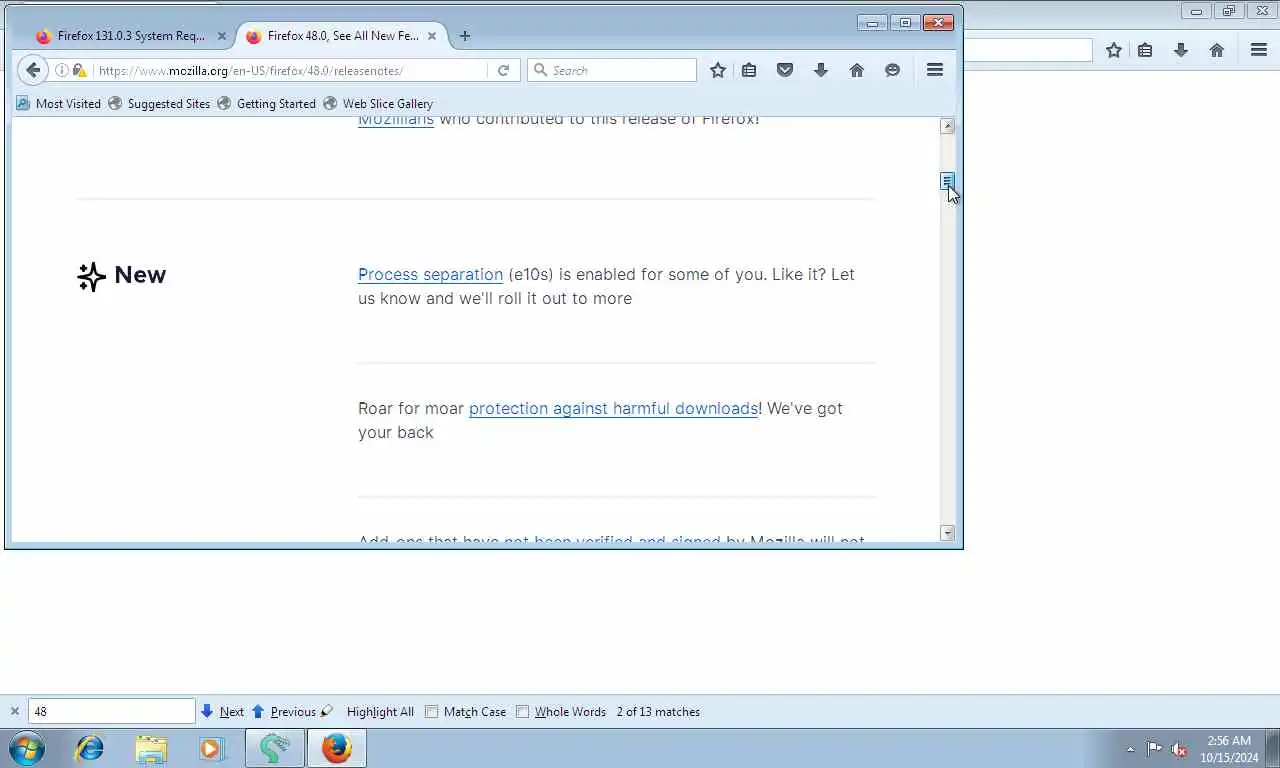Image resolution: width=1280 pixels, height=768 pixels.
Task: Reload the release notes page
Action: [503, 70]
